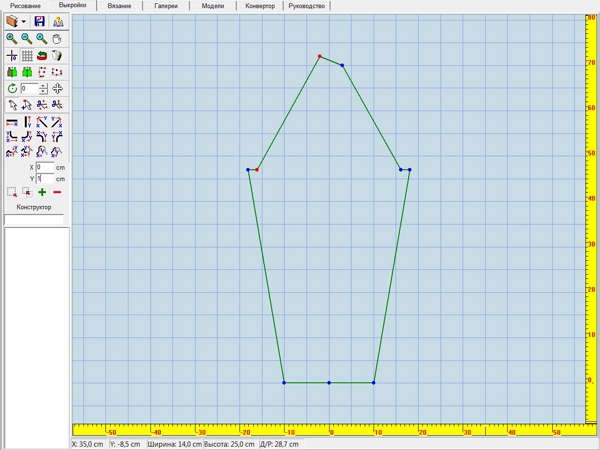Select the hand pan tool
600x450 pixels.
click(x=57, y=39)
